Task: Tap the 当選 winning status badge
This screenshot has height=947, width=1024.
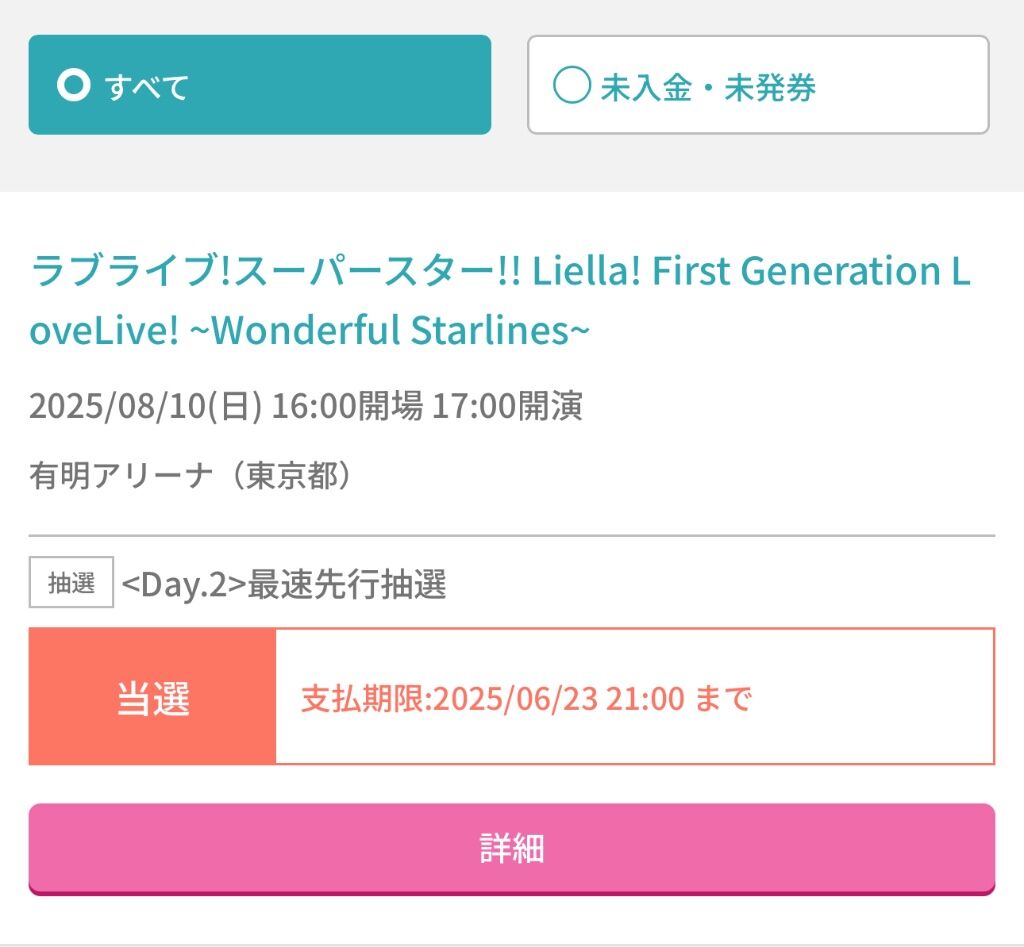Action: (153, 696)
